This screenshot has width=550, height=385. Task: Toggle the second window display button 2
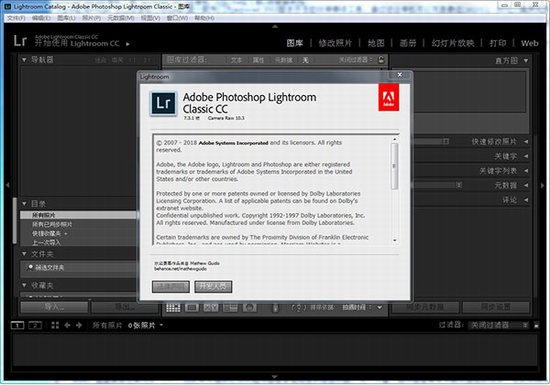pyautogui.click(x=35, y=325)
